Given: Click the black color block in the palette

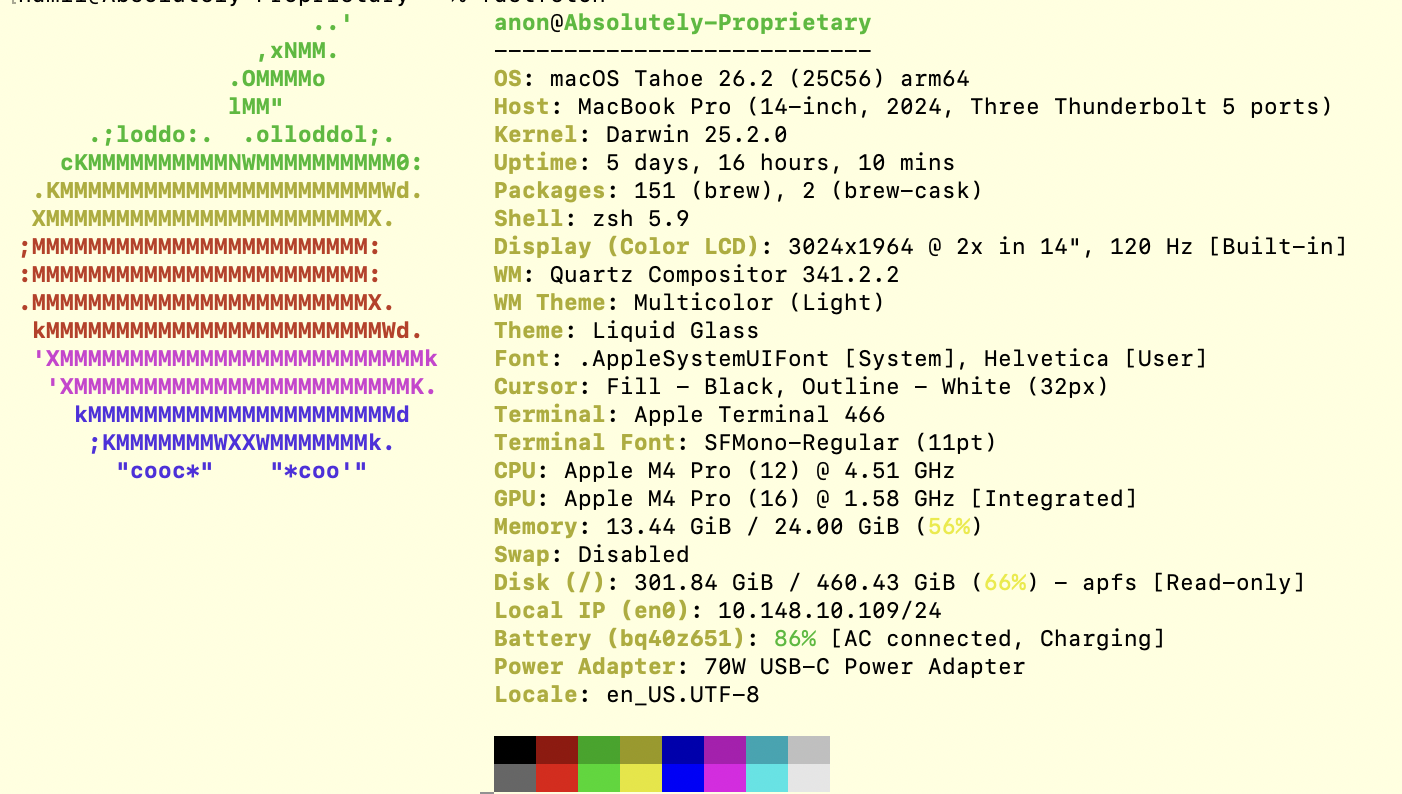Looking at the screenshot, I should pos(515,750).
